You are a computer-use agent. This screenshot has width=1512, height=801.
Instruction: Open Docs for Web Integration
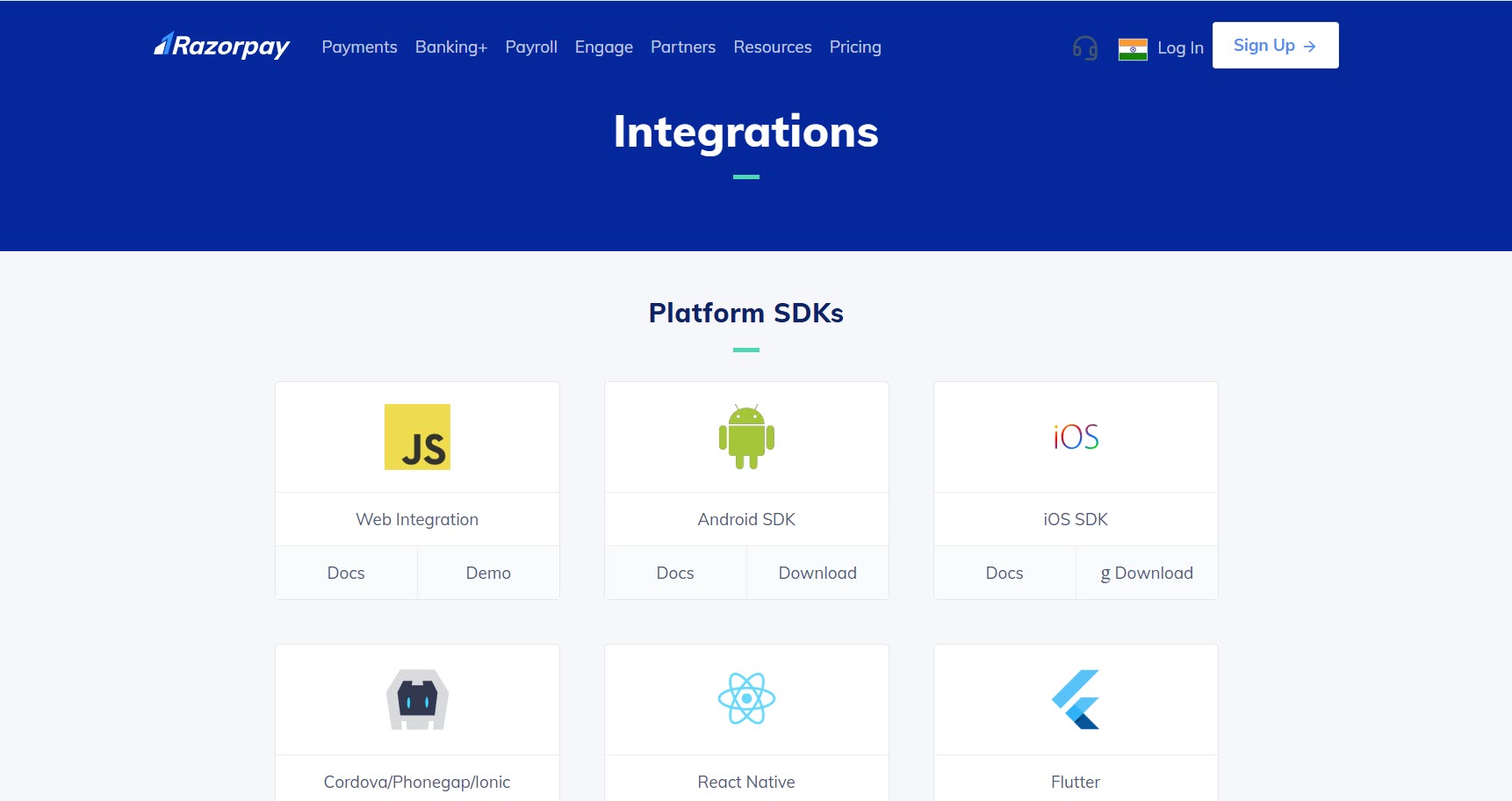pyautogui.click(x=346, y=573)
